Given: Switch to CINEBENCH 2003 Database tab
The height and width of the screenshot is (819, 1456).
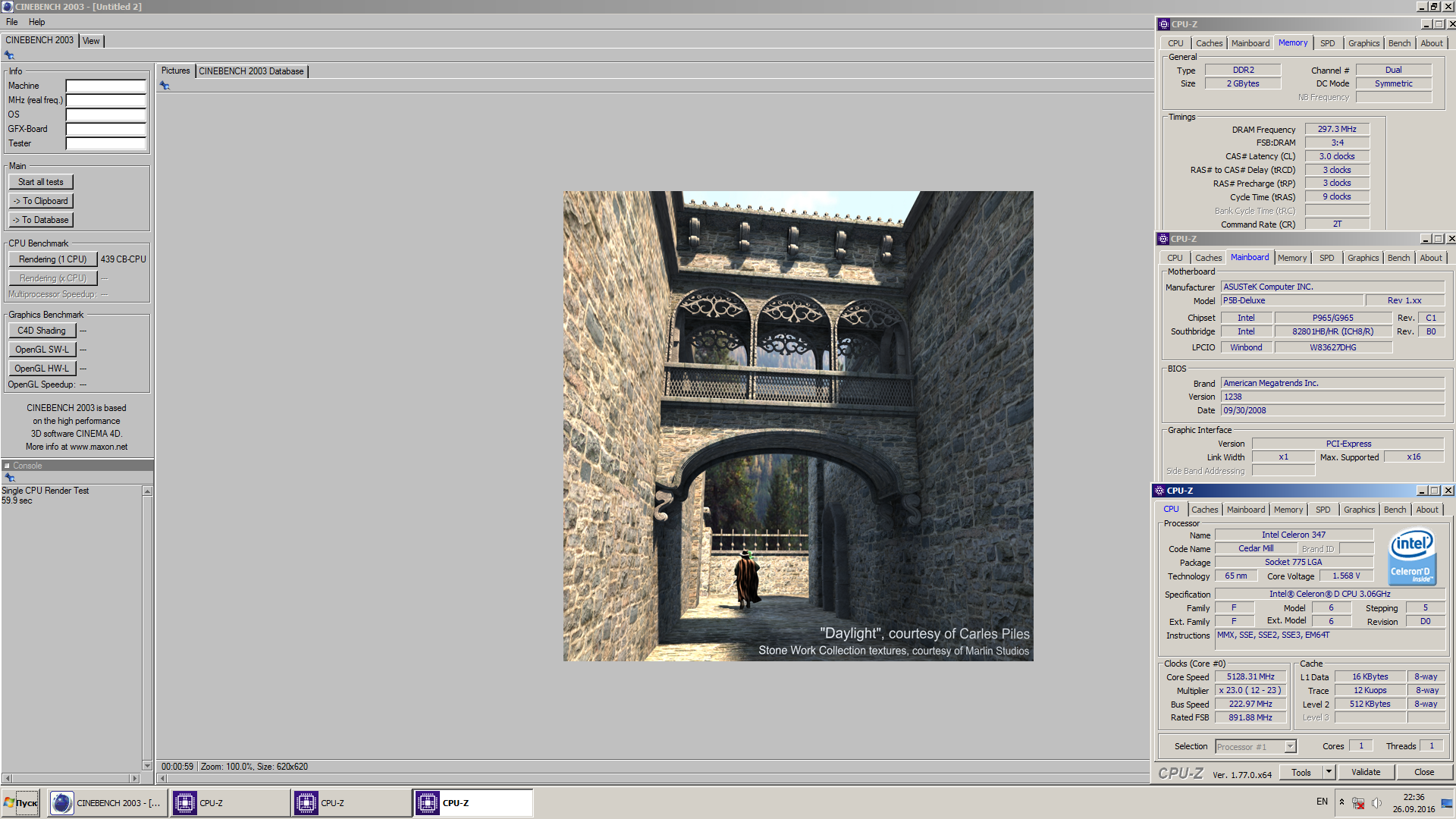Looking at the screenshot, I should [x=251, y=71].
